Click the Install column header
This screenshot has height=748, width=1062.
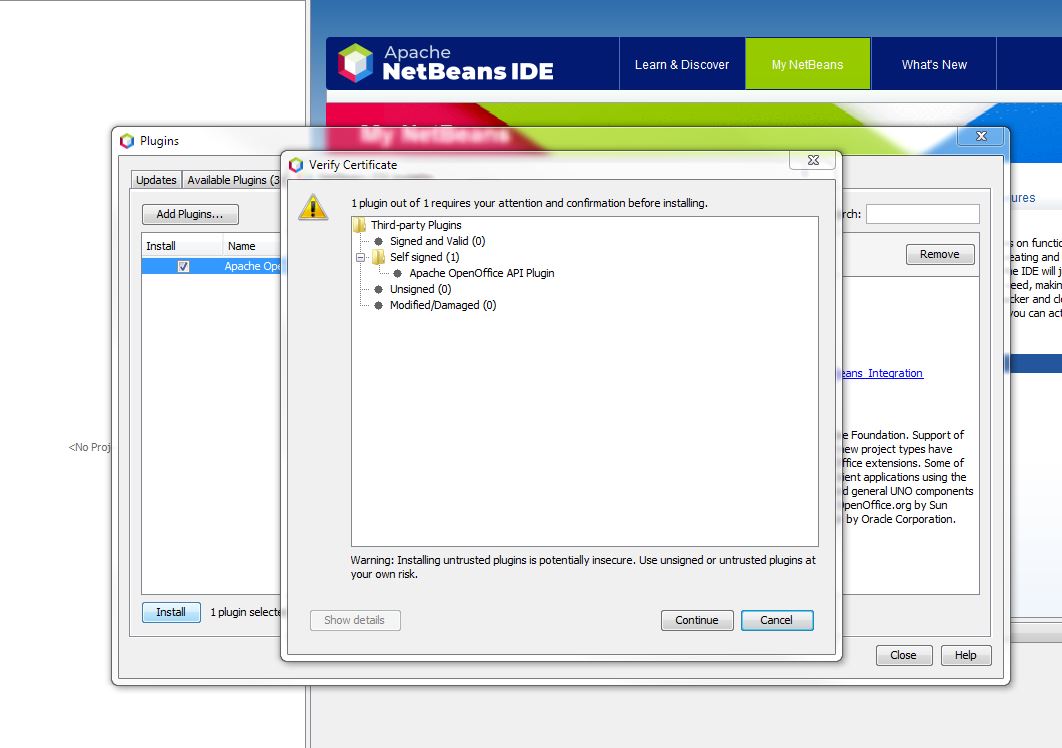click(x=182, y=246)
